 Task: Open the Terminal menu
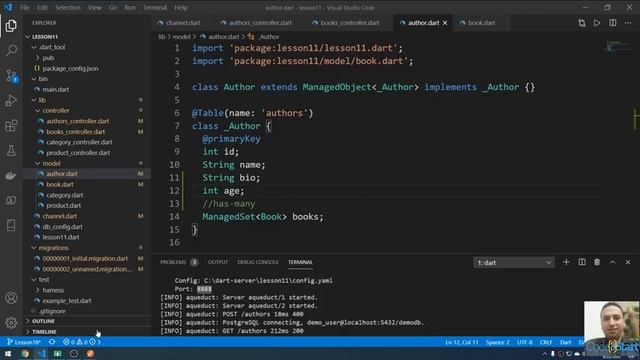[155, 7]
